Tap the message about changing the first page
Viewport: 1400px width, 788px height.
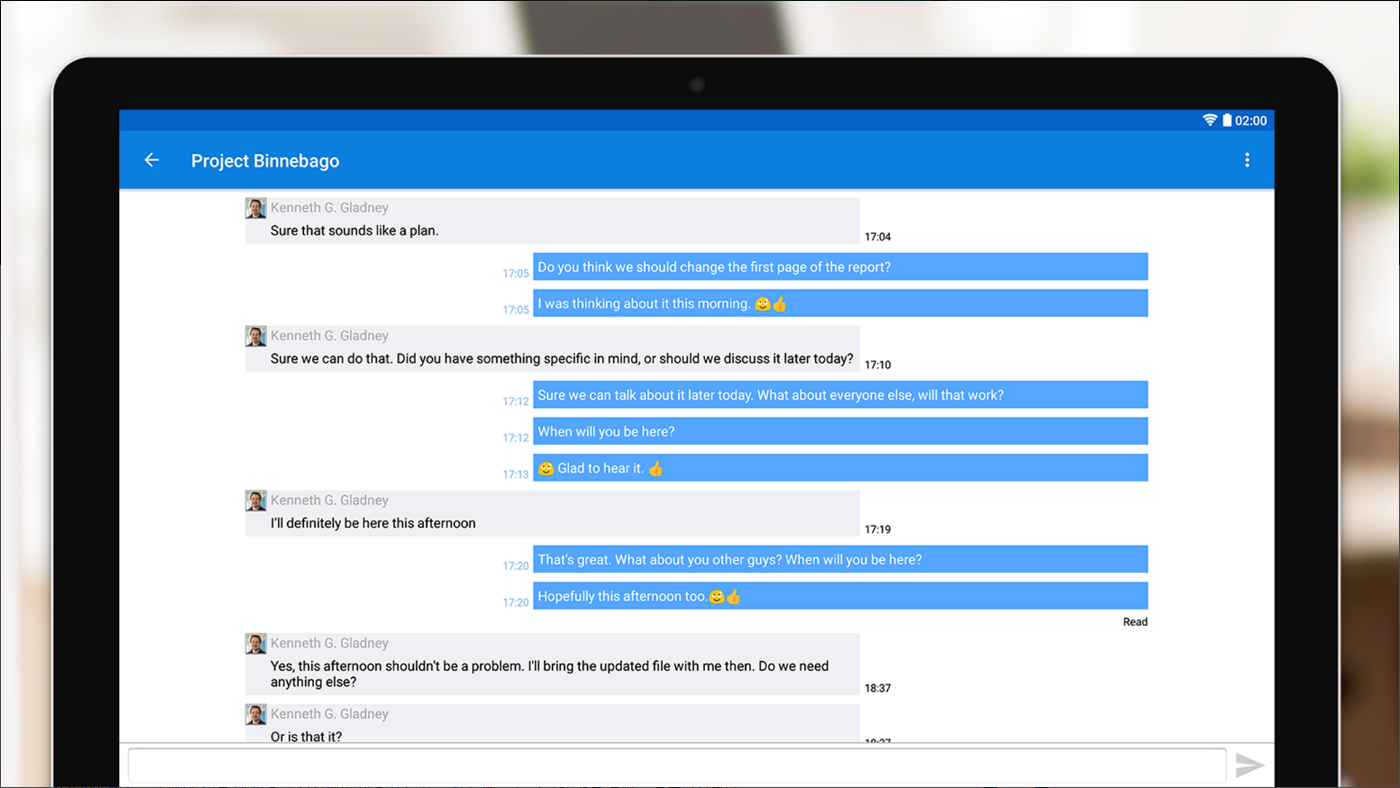840,266
